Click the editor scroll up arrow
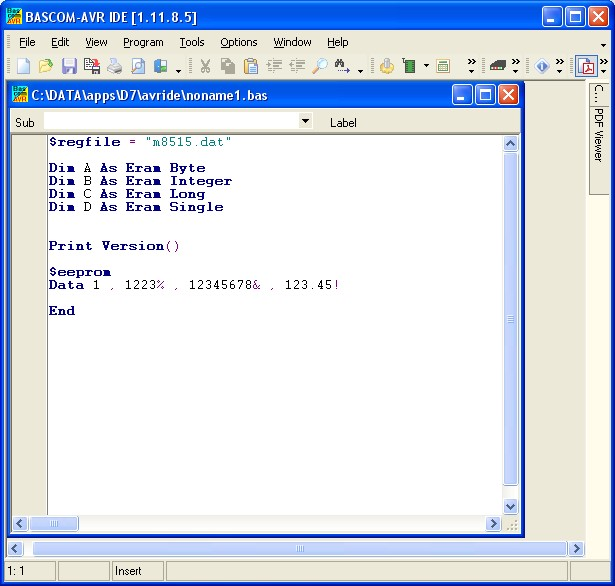 point(510,144)
